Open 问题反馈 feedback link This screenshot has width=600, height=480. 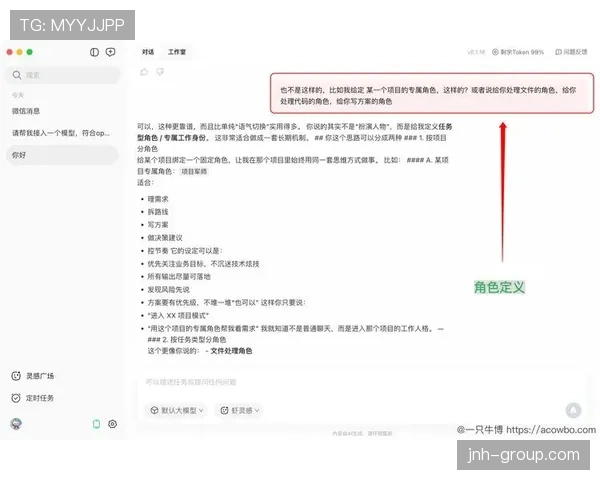pos(571,52)
